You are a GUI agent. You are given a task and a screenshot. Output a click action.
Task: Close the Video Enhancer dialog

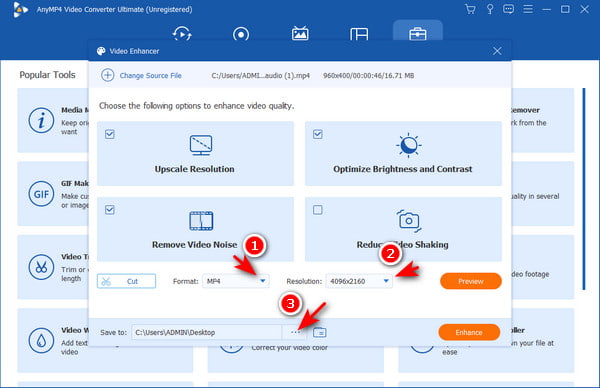click(x=497, y=51)
